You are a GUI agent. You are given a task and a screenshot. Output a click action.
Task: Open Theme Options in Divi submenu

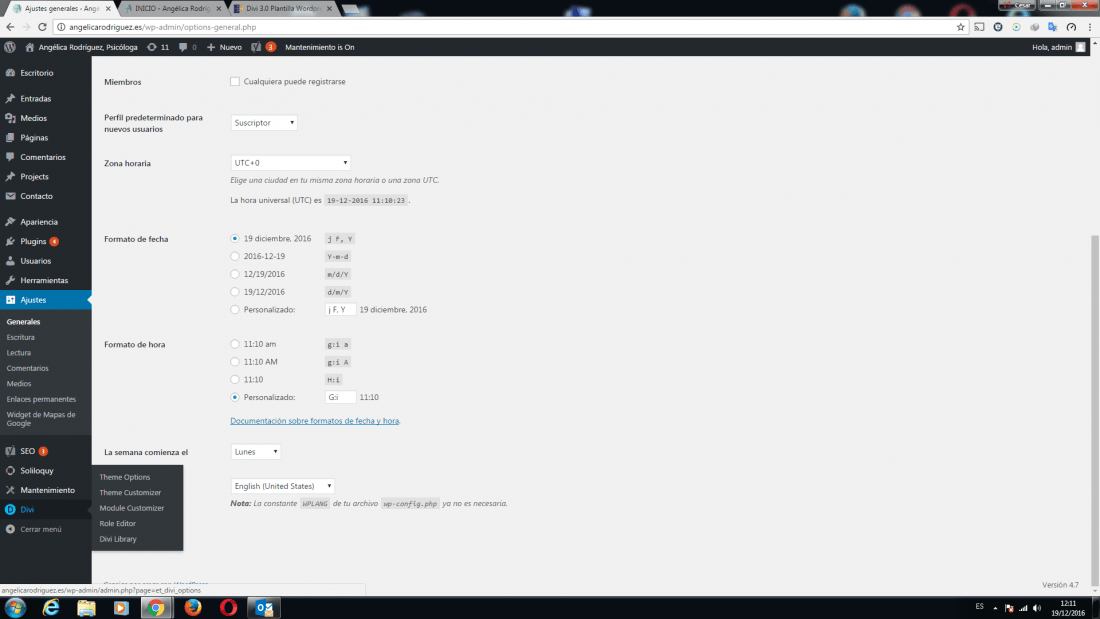pyautogui.click(x=125, y=477)
